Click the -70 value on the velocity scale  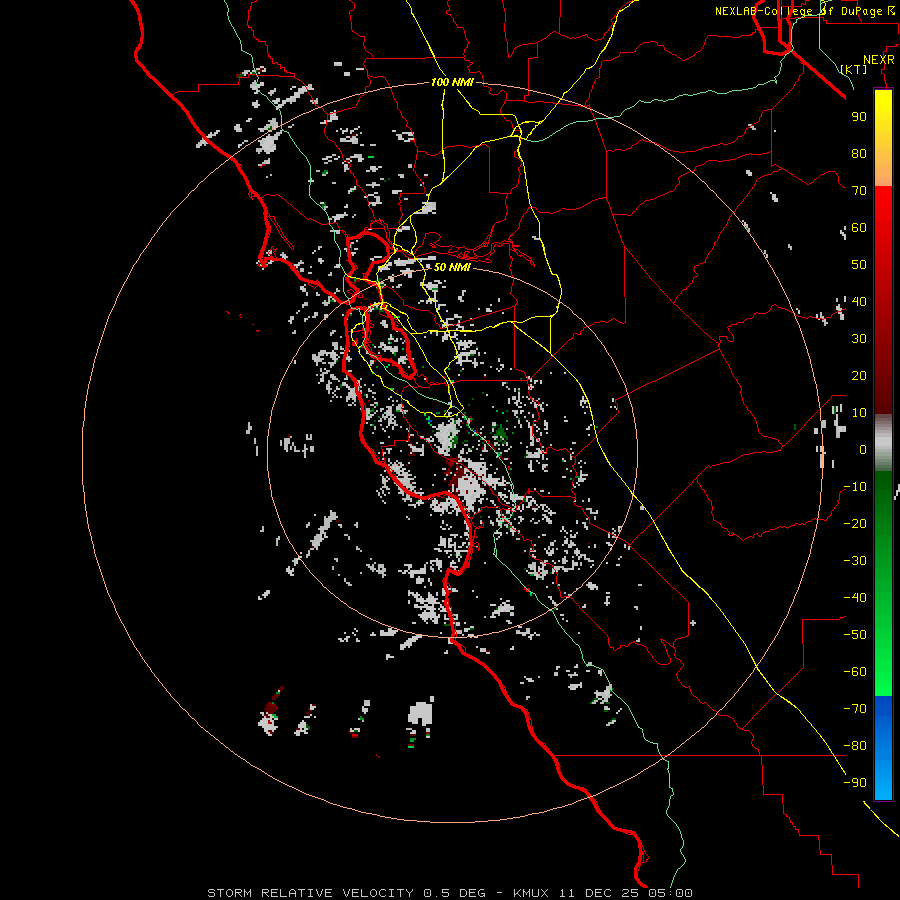855,709
